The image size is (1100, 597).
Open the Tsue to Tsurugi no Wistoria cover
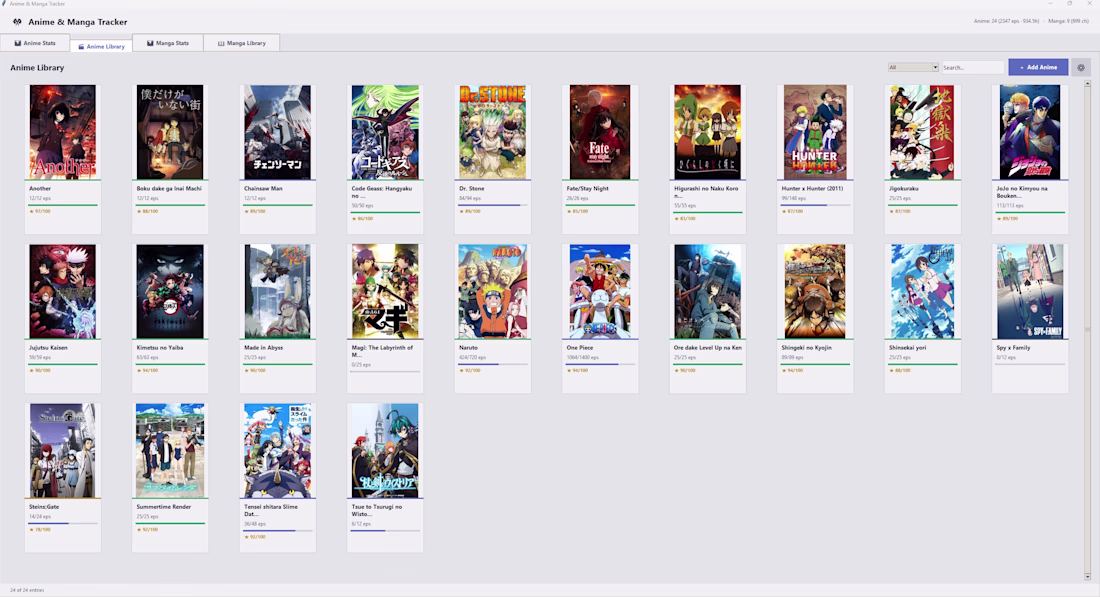pos(385,450)
